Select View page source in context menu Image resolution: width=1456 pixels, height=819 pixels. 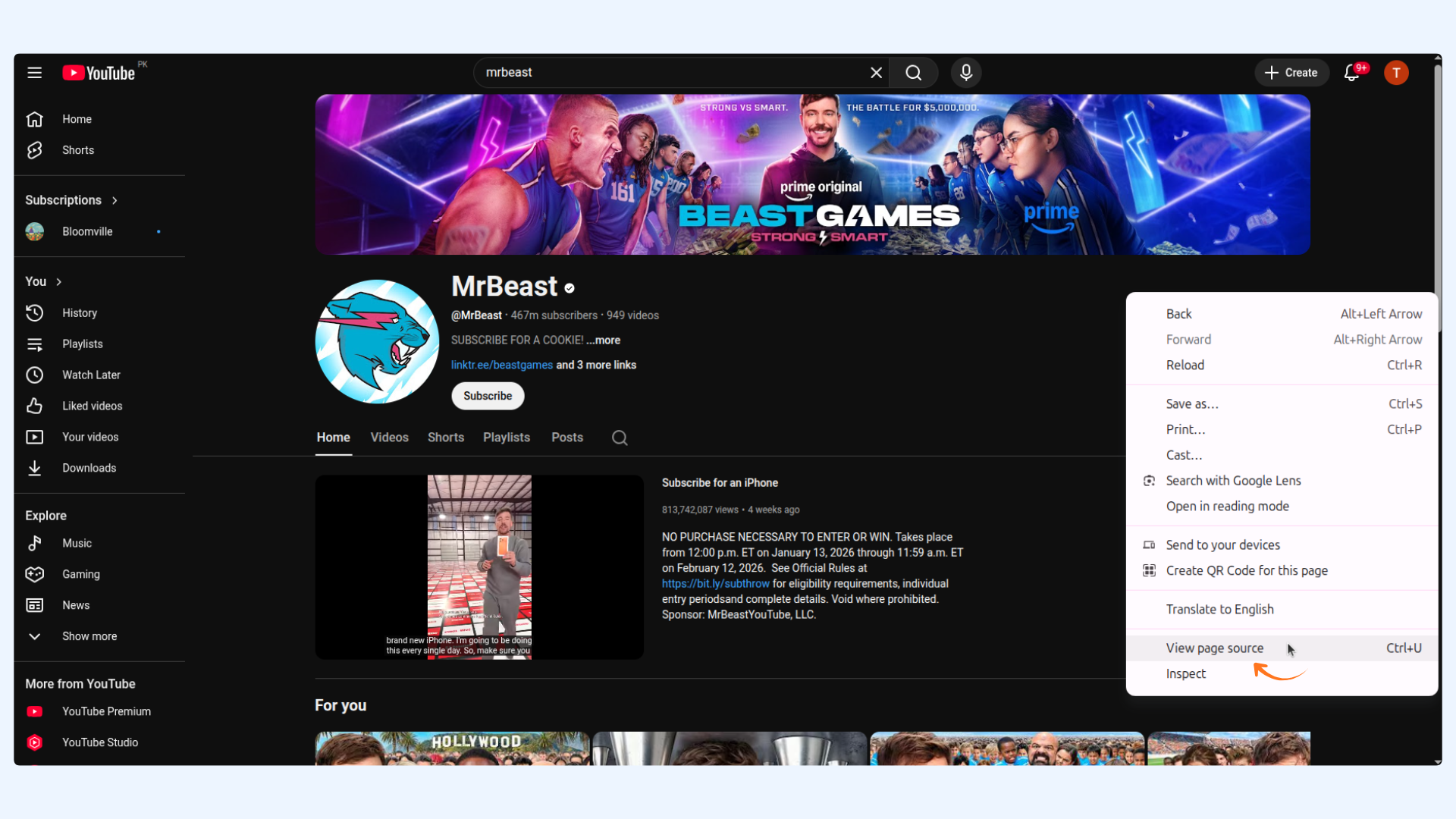1214,648
